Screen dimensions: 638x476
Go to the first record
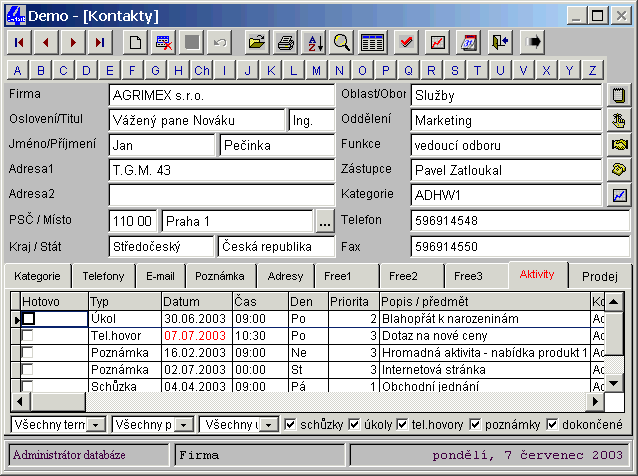[x=19, y=42]
